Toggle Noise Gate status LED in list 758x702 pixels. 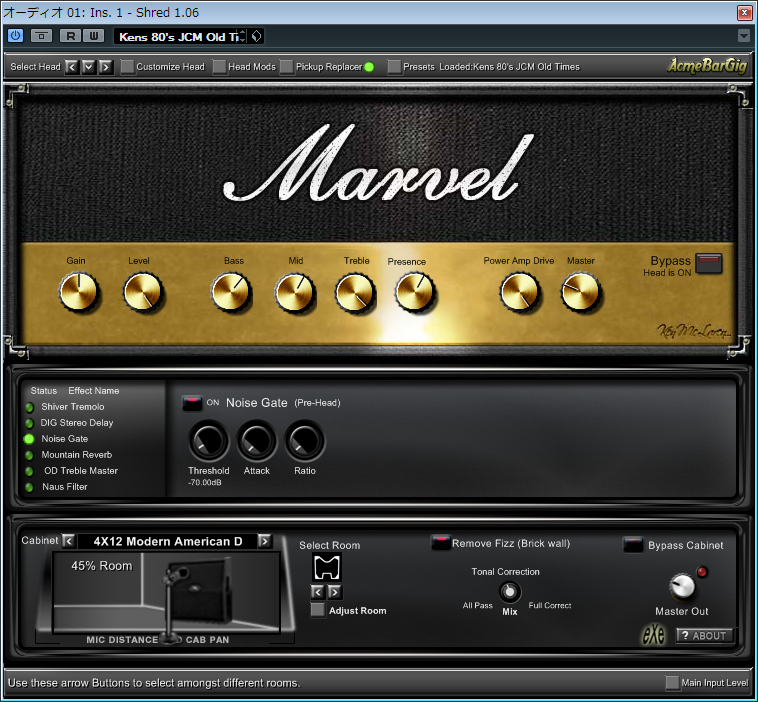coord(29,439)
